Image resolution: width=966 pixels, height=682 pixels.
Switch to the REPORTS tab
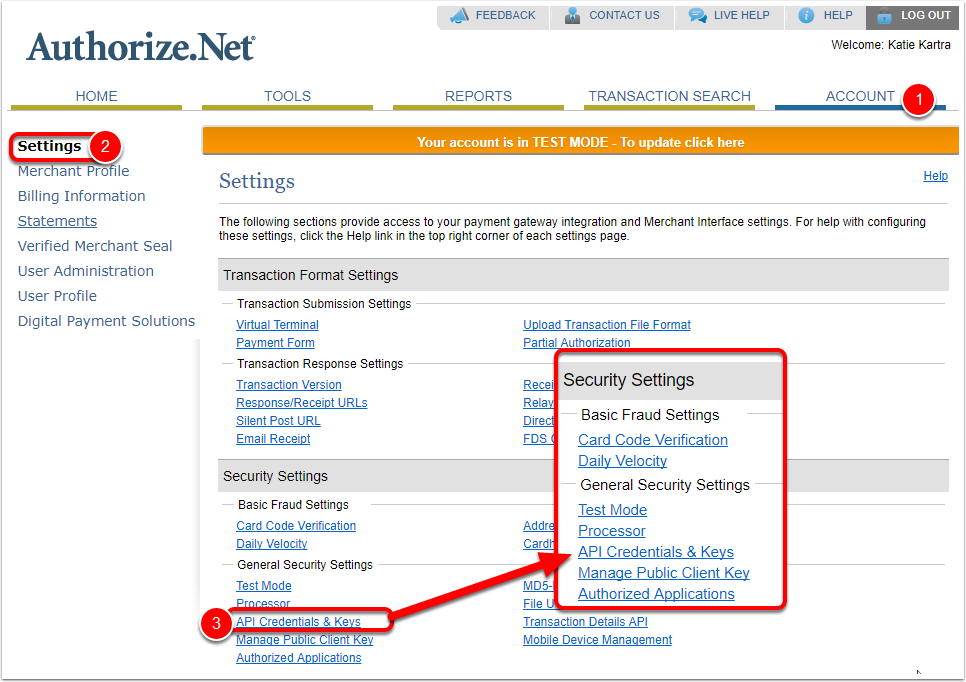pos(478,97)
